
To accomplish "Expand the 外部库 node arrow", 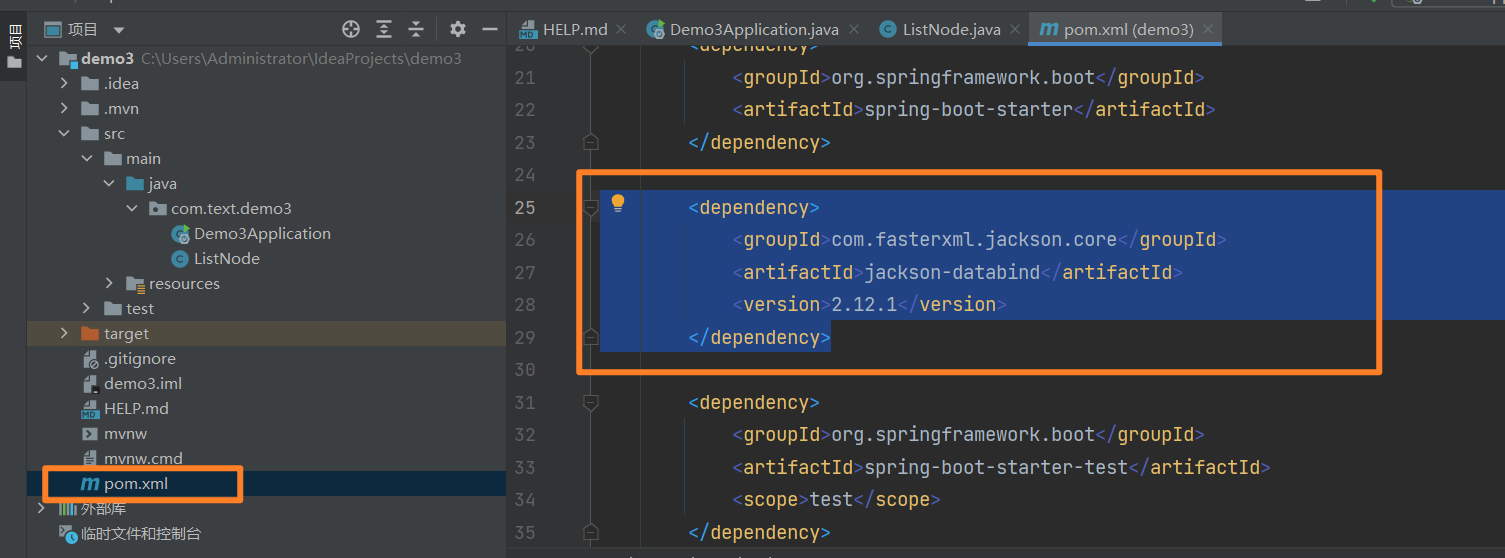I will click(41, 509).
